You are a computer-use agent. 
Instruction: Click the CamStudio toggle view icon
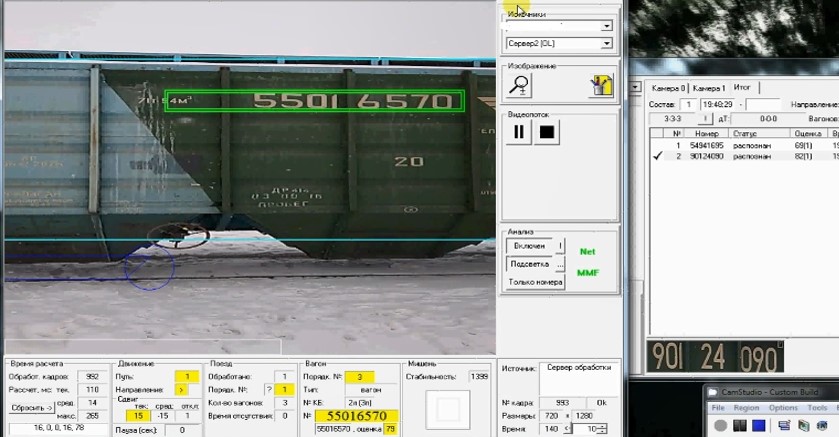tap(786, 426)
